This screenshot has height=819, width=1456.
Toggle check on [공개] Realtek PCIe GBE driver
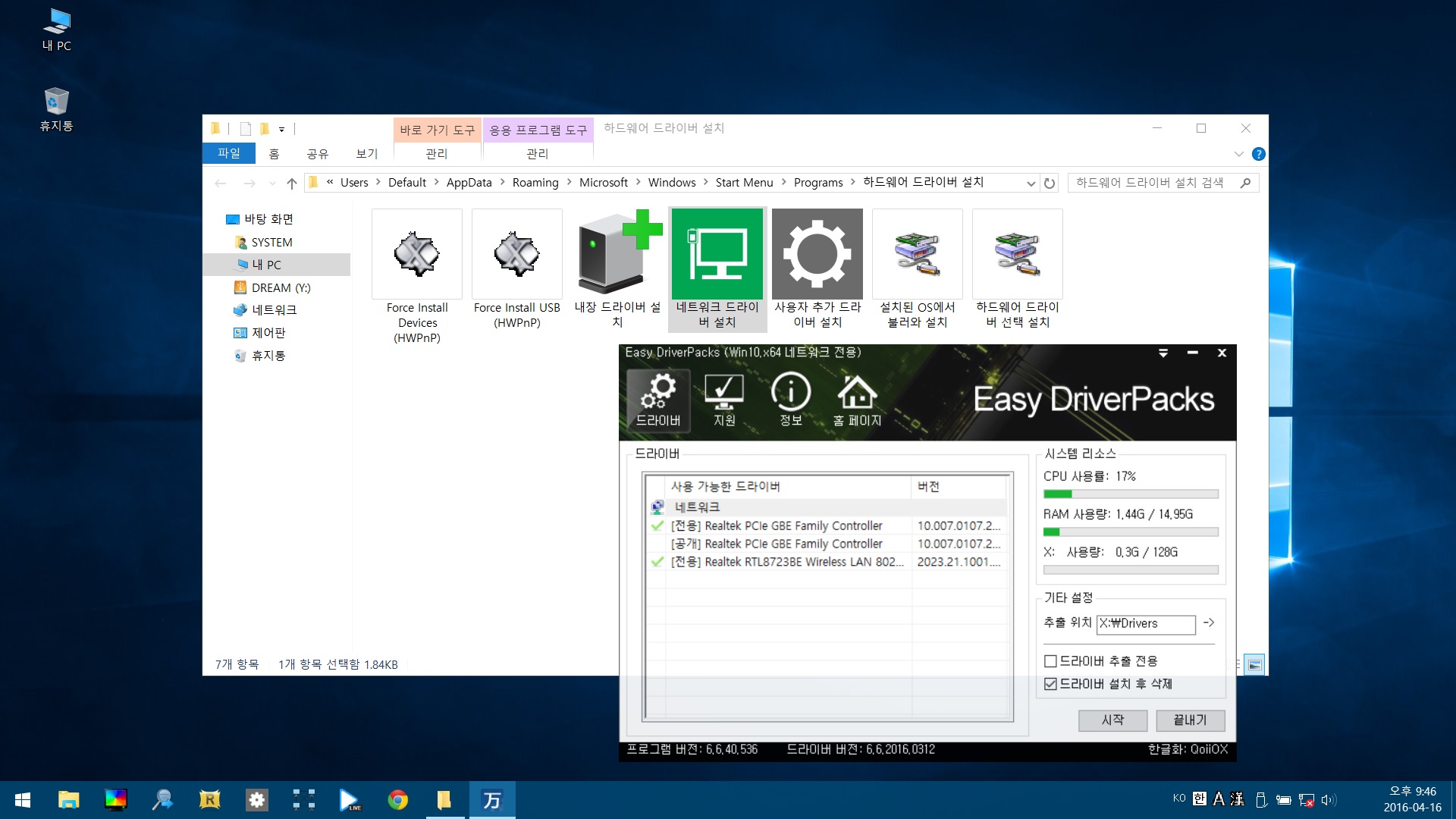657,544
